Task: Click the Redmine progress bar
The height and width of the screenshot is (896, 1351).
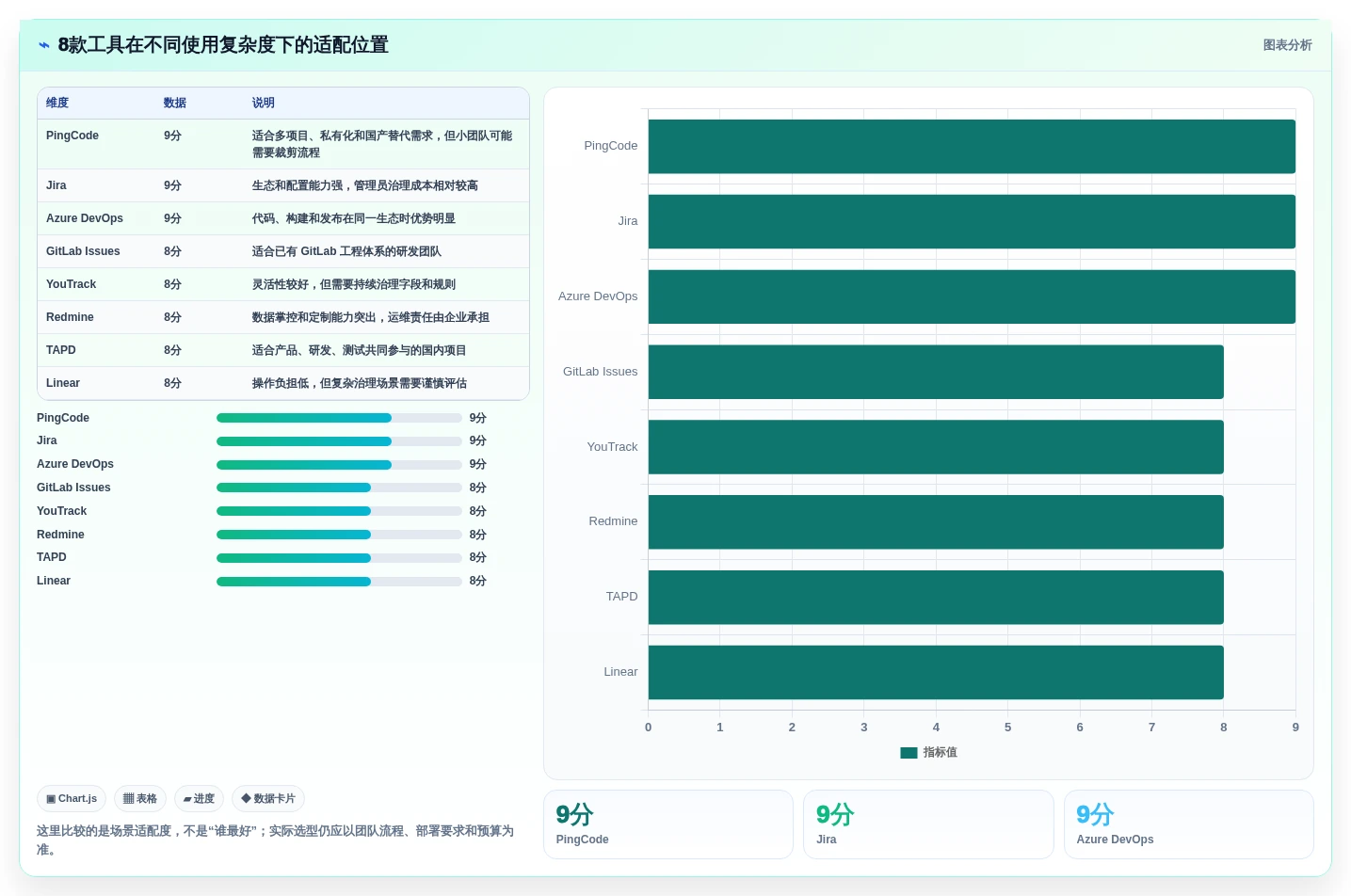Action: point(339,535)
